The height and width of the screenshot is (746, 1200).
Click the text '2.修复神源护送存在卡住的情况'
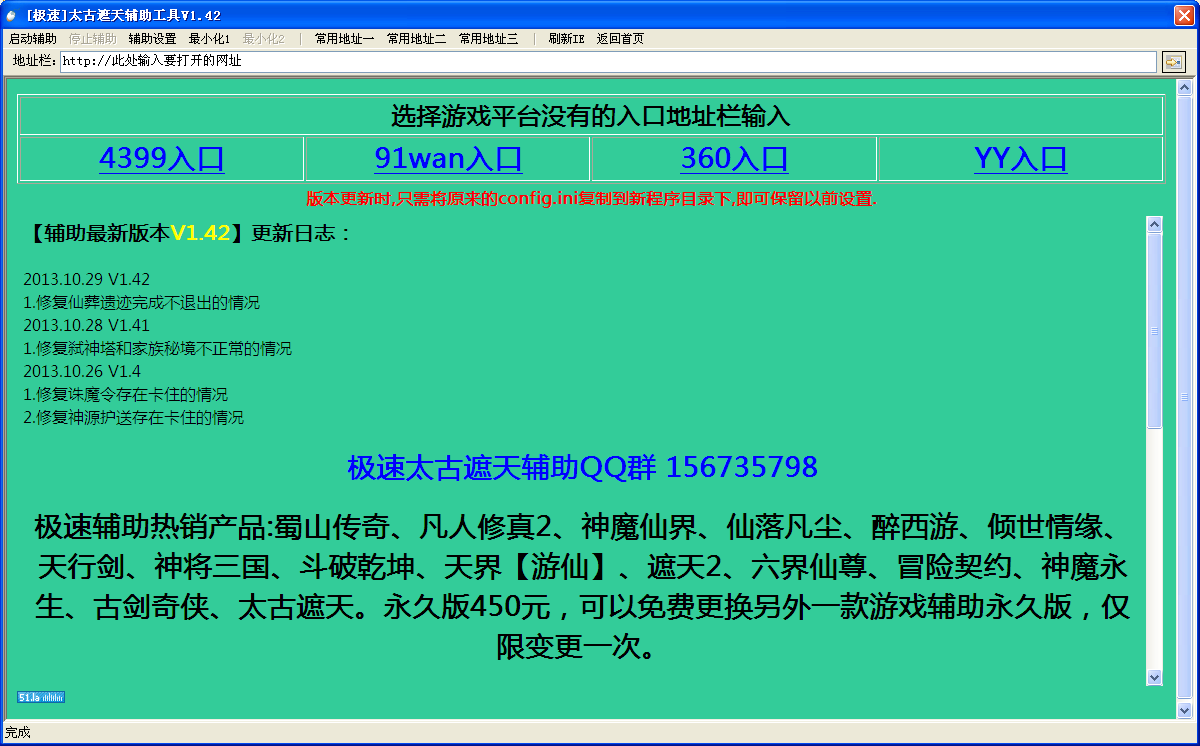pyautogui.click(x=133, y=417)
